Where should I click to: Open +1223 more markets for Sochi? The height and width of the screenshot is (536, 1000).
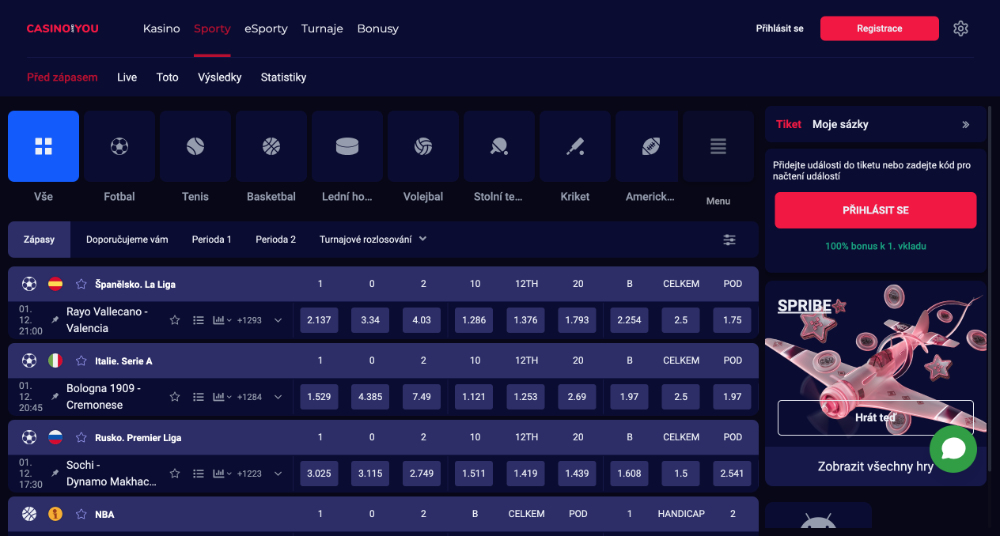pyautogui.click(x=249, y=473)
